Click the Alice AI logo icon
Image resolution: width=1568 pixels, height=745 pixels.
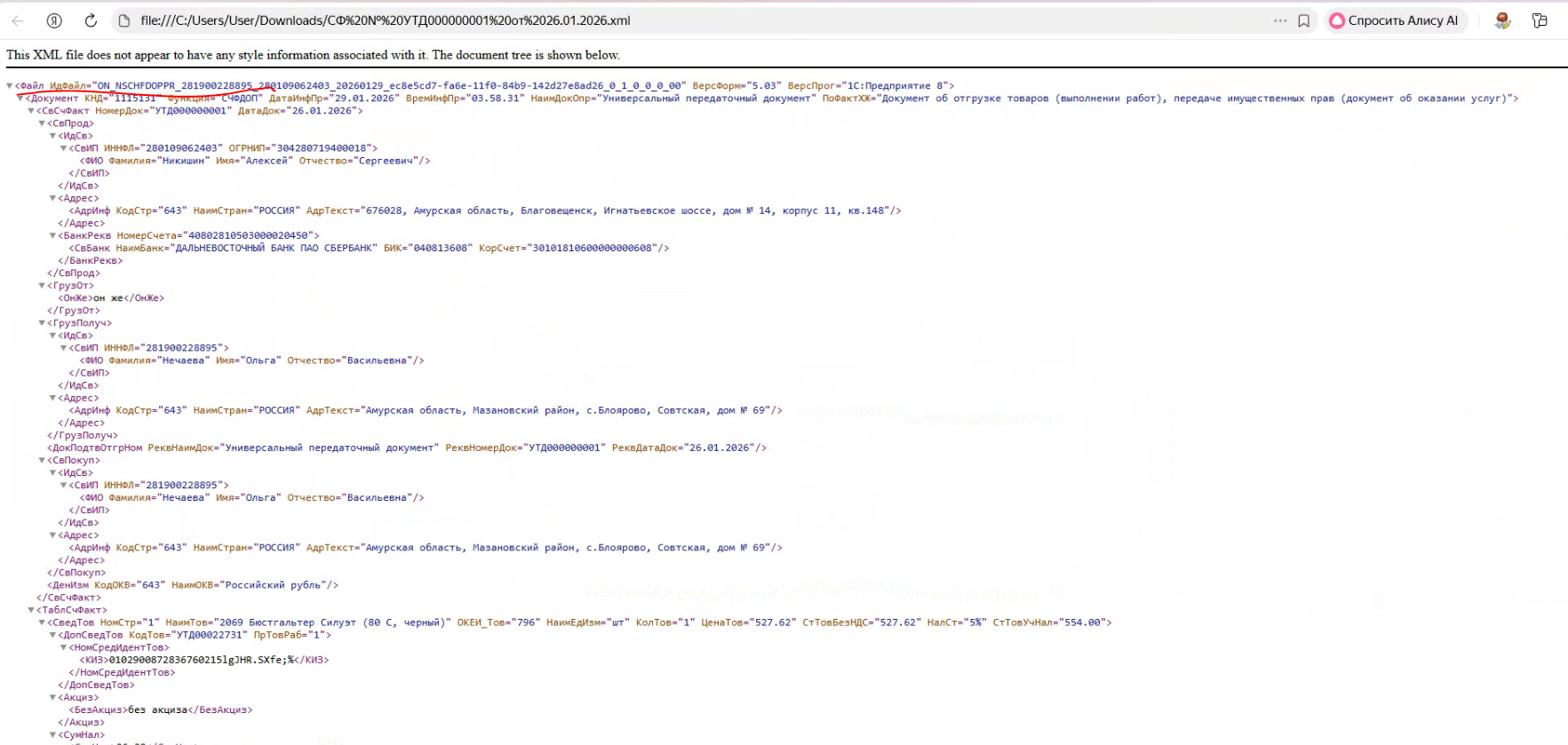tap(1336, 20)
